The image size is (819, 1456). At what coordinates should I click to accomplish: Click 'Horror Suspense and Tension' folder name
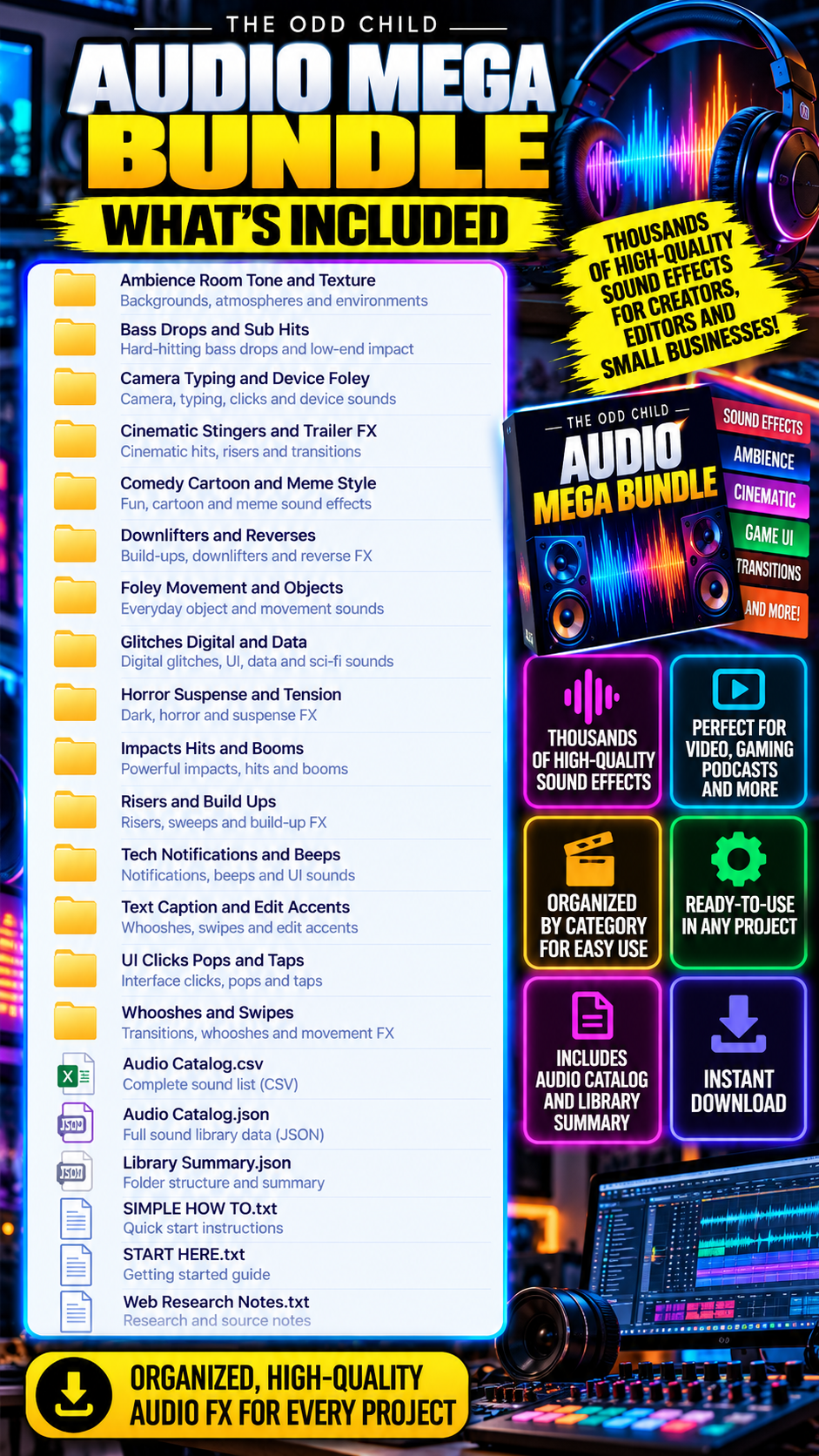point(231,694)
